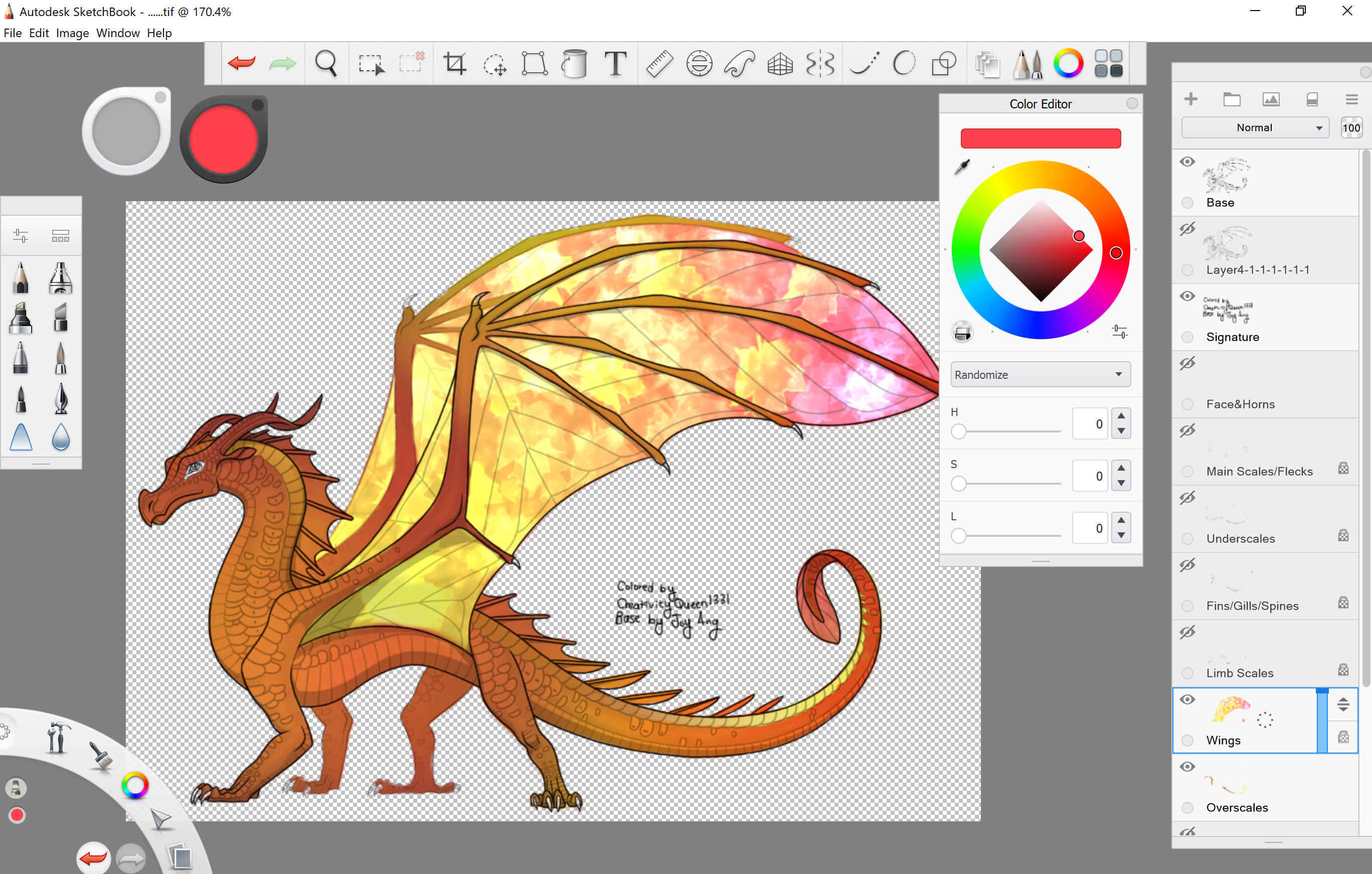Hide the Base layer
This screenshot has width=1372, height=874.
(1187, 162)
